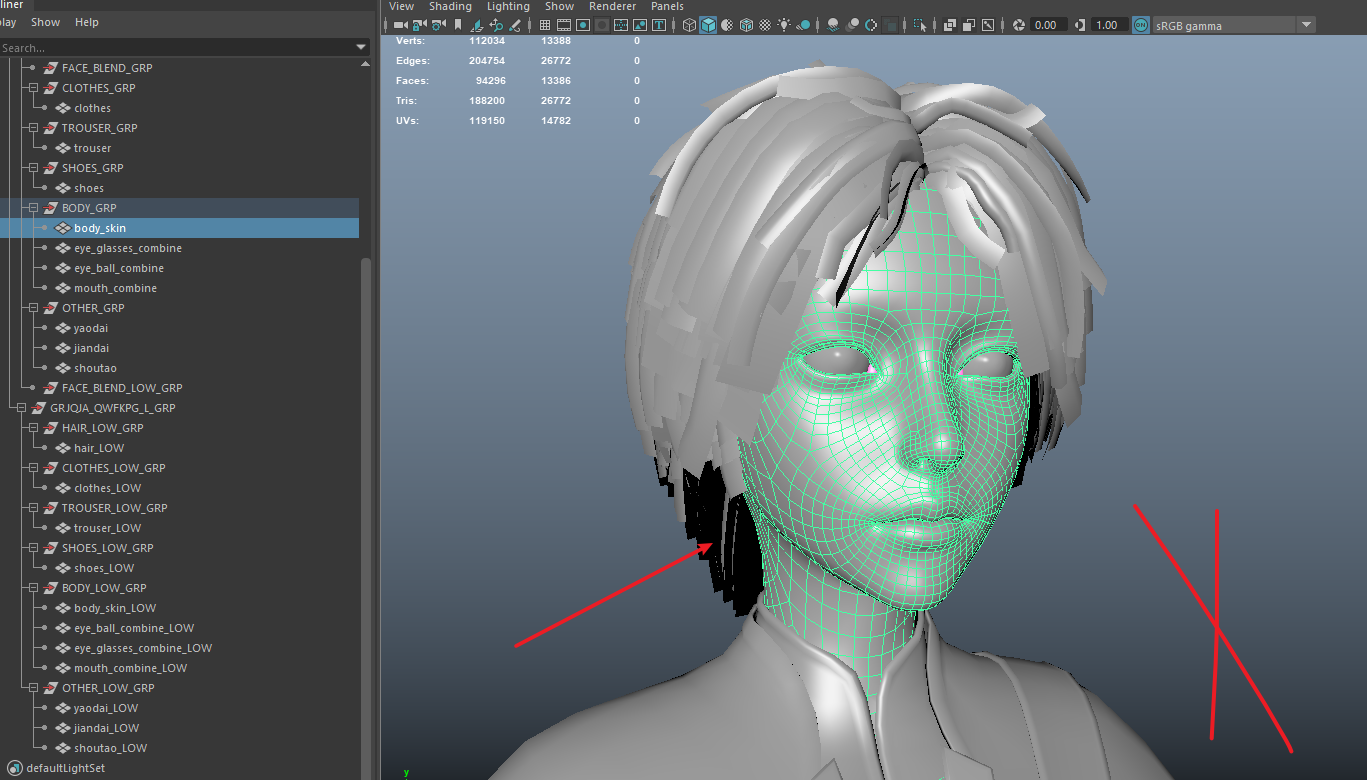Open the sRGB gamma dropdown
The height and width of the screenshot is (780, 1367).
click(1306, 25)
